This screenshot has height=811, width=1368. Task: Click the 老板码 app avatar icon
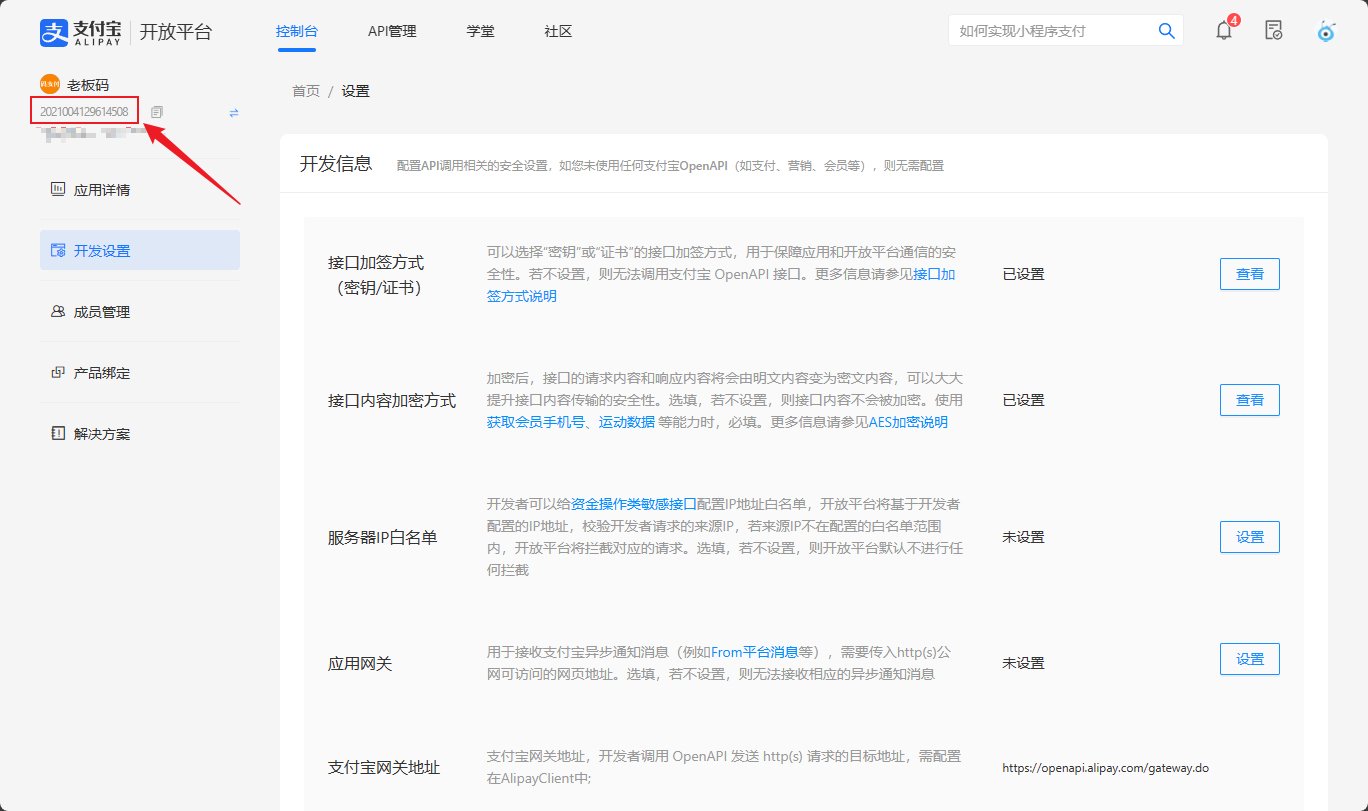(50, 85)
